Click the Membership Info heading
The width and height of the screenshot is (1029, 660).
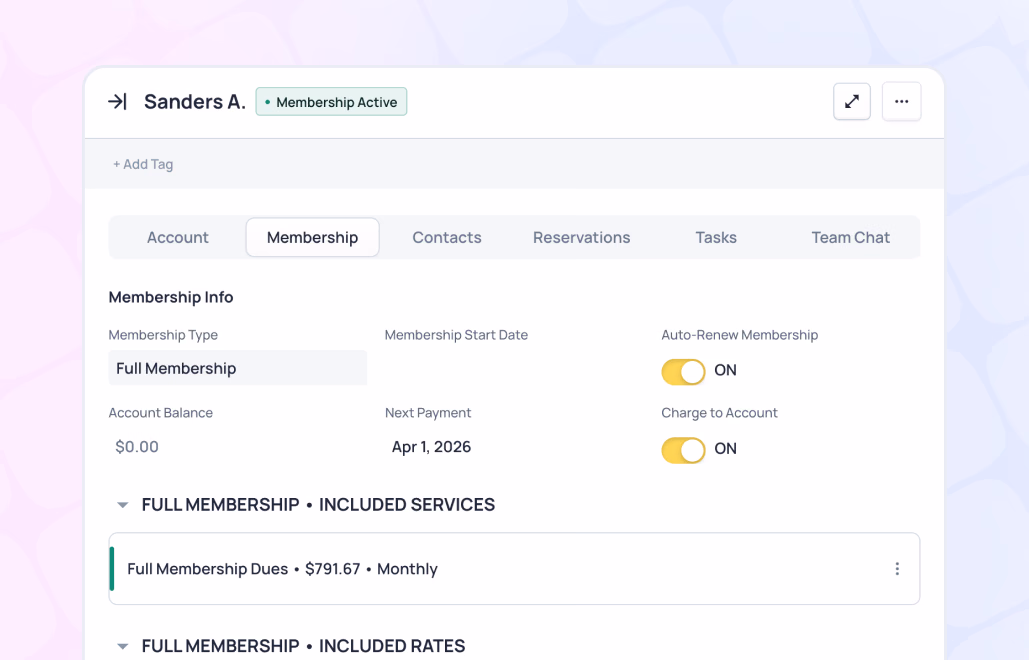(171, 297)
